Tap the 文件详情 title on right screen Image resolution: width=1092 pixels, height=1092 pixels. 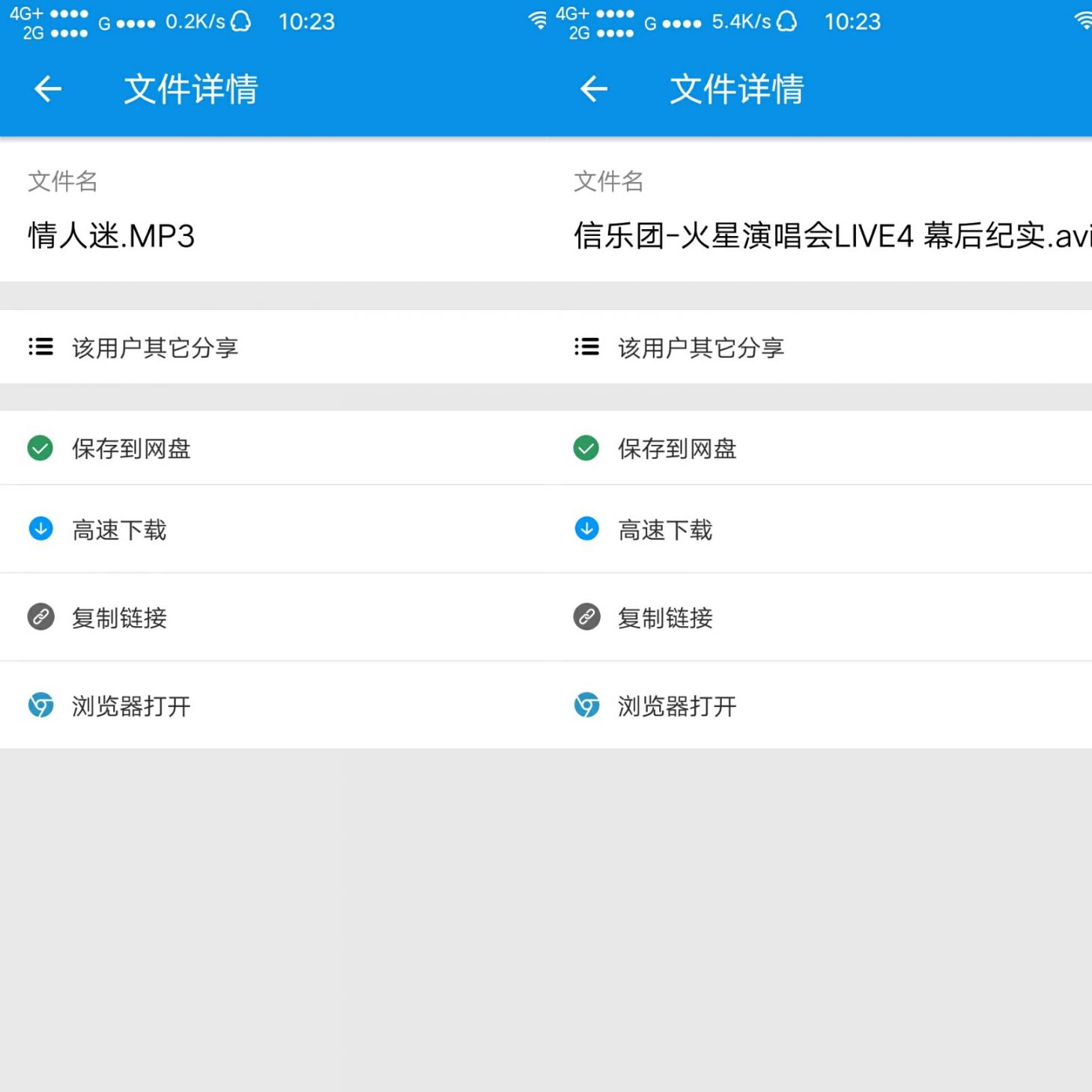point(737,89)
